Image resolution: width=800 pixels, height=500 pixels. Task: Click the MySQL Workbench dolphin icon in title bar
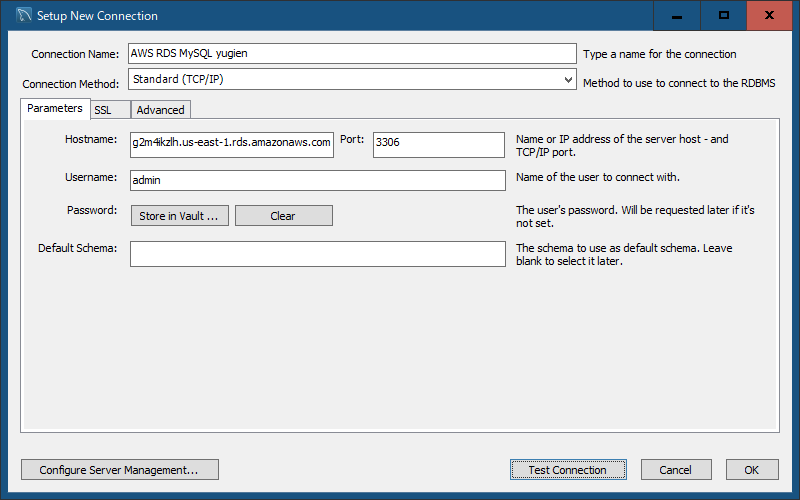coord(23,15)
